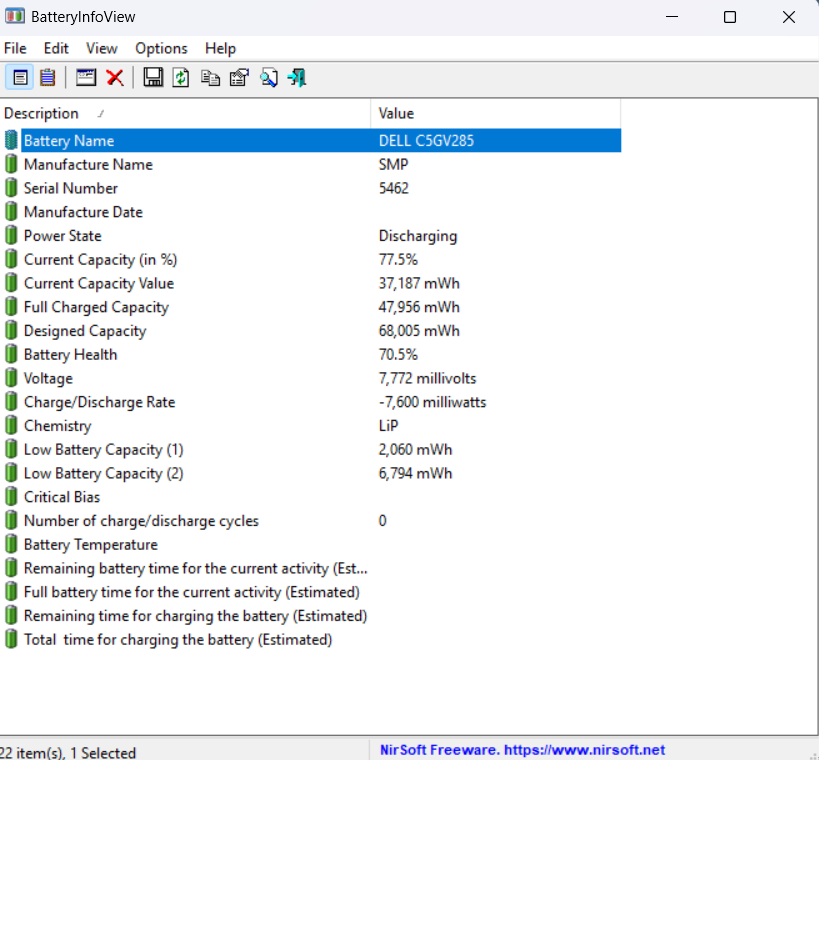Image resolution: width=824 pixels, height=931 pixels.
Task: Open the File menu
Action: coord(15,49)
